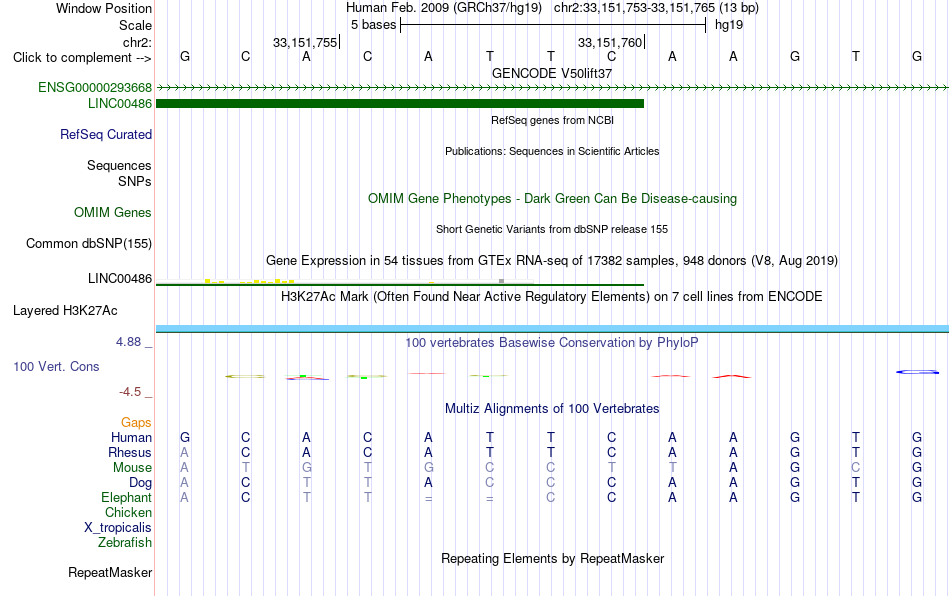950x596 pixels.
Task: Click the light blue H3K27Ac signal bar
Action: tap(553, 329)
